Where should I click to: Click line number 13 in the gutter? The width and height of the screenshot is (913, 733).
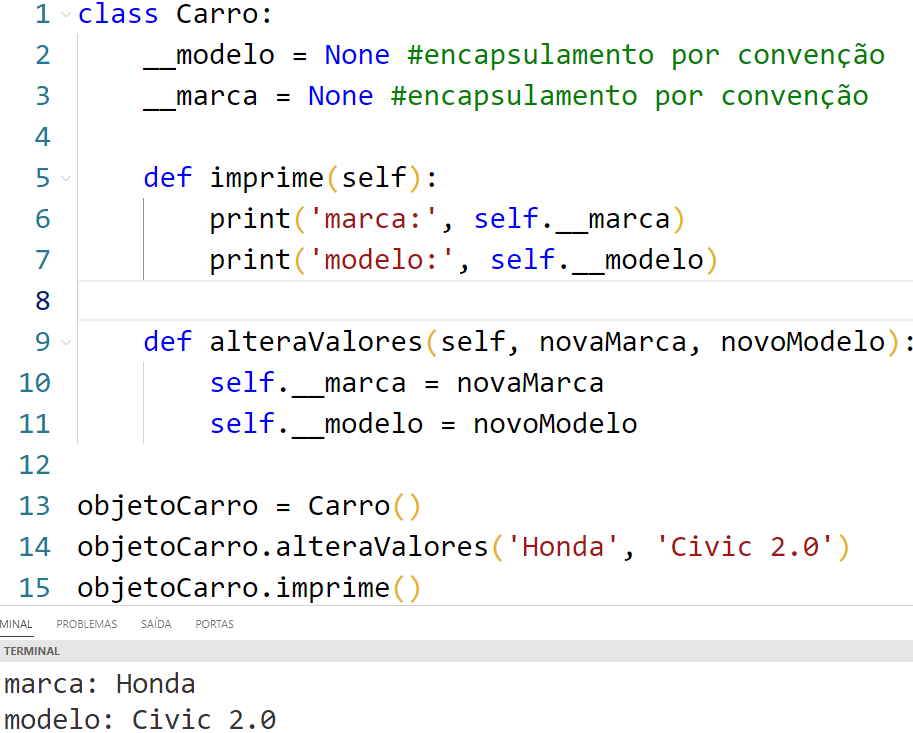coord(34,506)
